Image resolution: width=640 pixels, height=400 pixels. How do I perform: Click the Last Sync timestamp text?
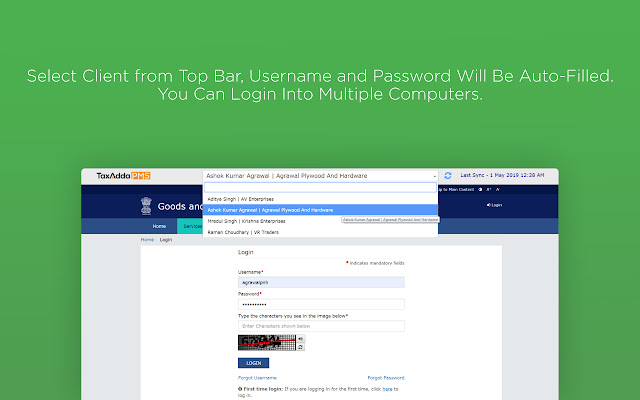click(502, 175)
